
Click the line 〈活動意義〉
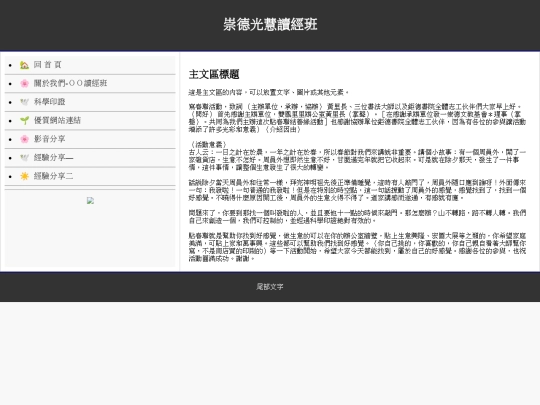208,145
